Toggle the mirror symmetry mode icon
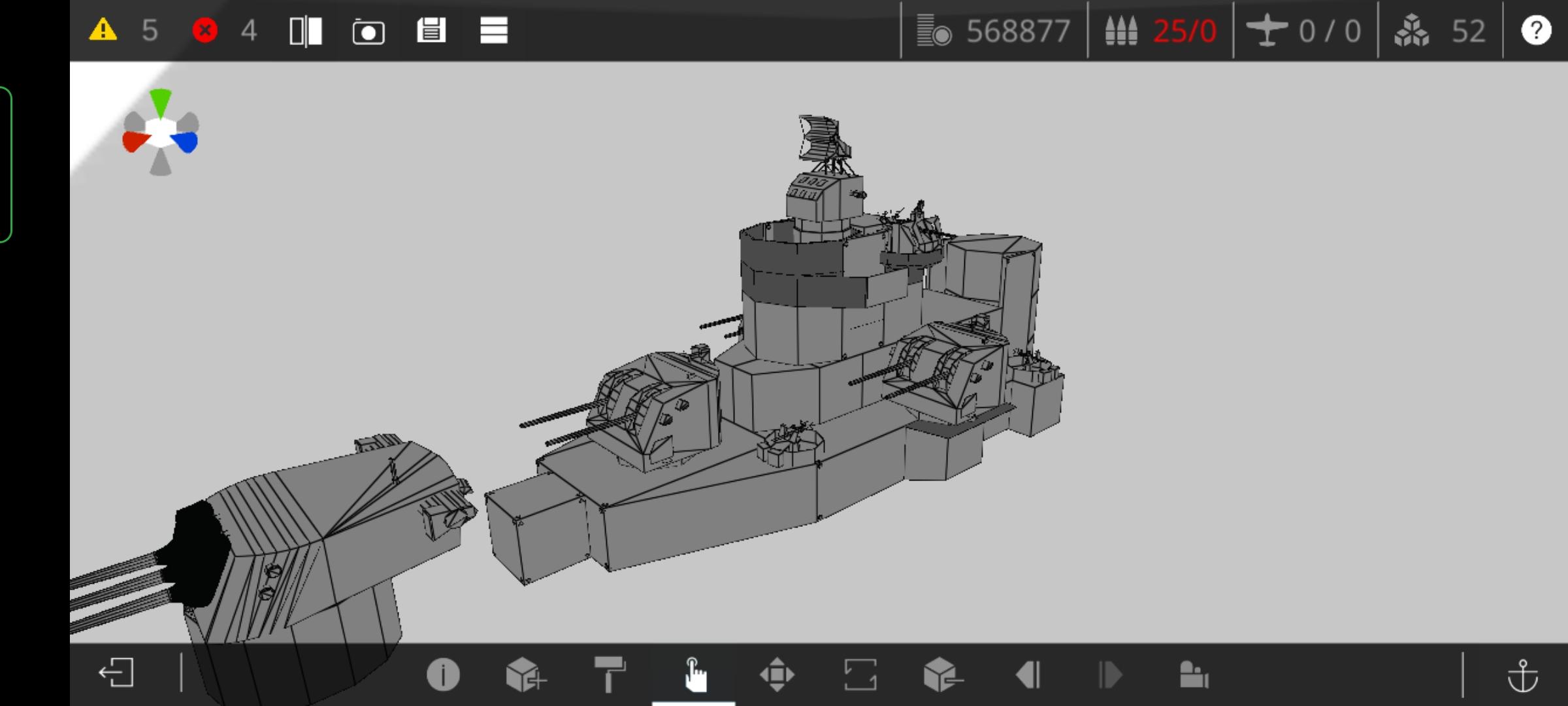Screen dimensions: 1568x706 tap(306, 31)
